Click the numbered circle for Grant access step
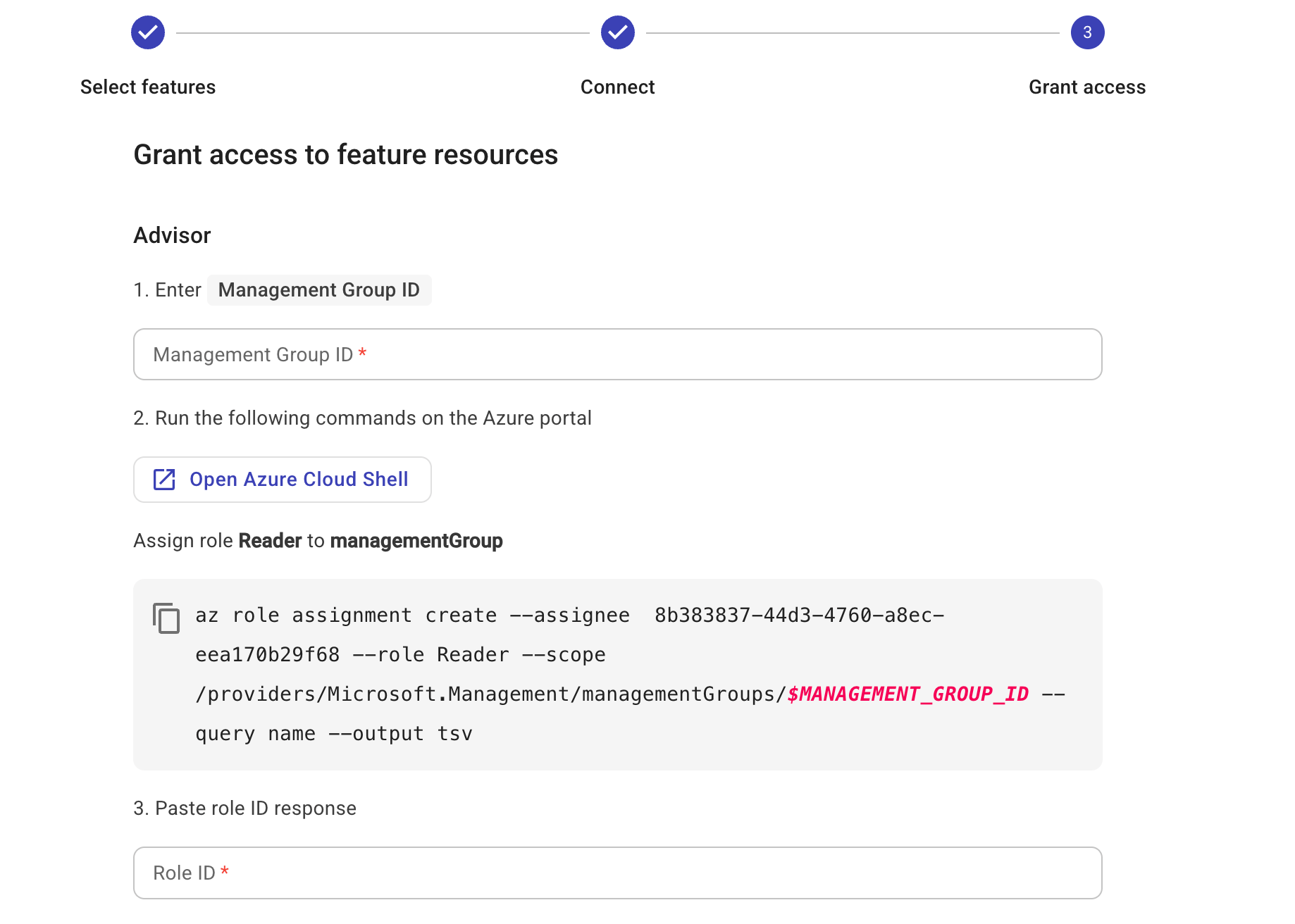 tap(1088, 32)
